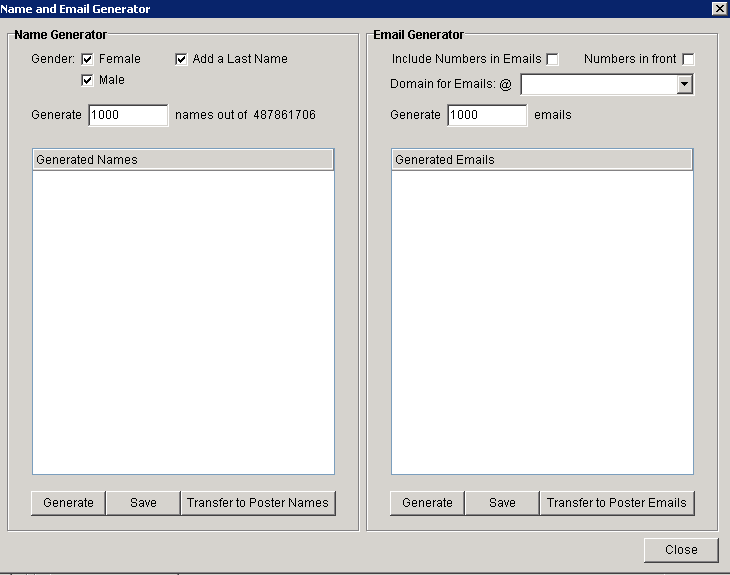Click Save button in Email Generator
The width and height of the screenshot is (730, 575).
(502, 503)
